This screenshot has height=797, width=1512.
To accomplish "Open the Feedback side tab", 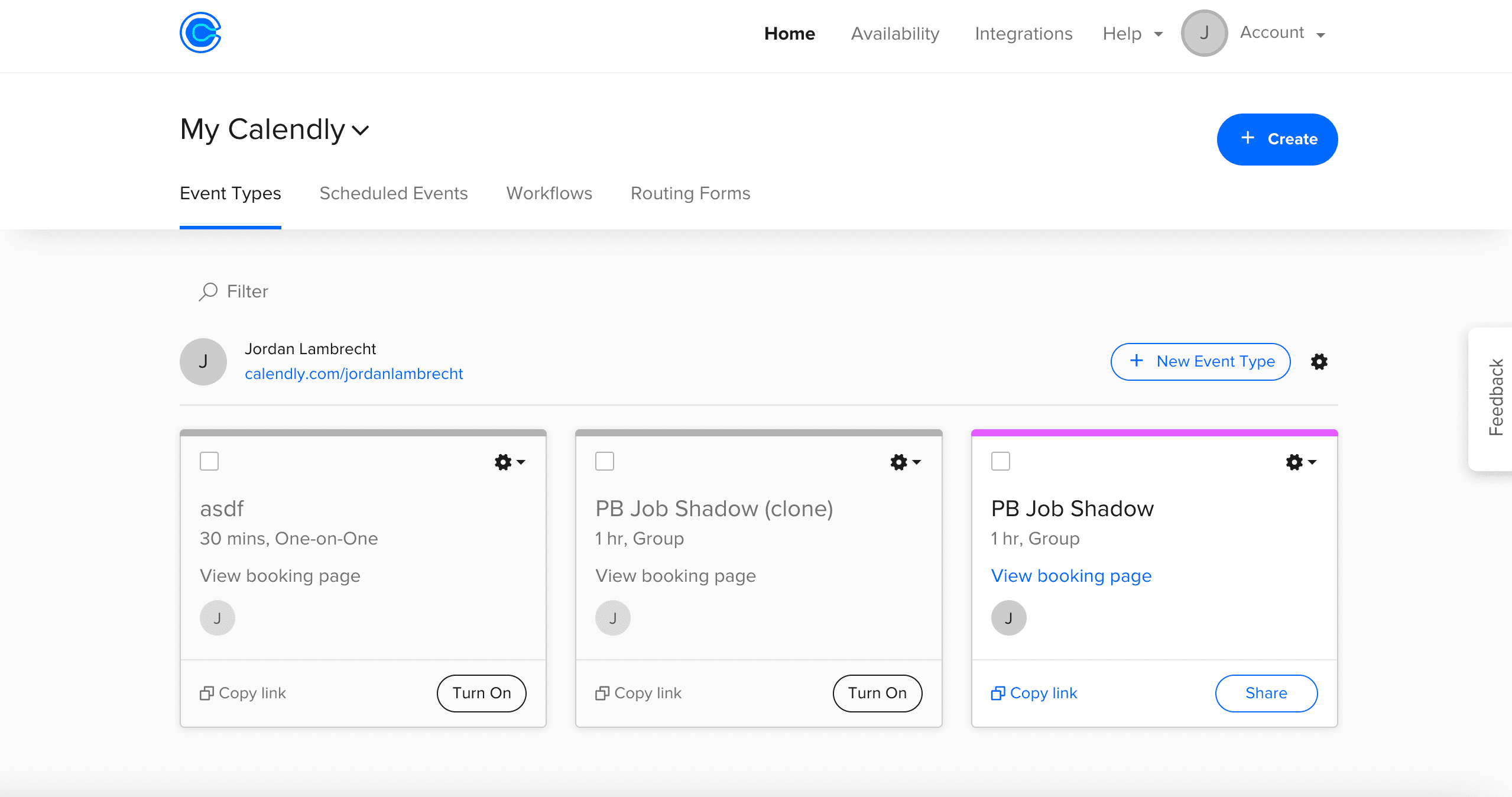I will click(x=1491, y=398).
